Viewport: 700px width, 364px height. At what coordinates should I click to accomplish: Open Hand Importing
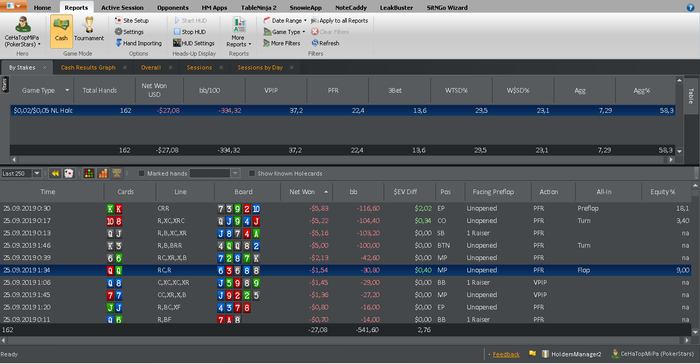pos(138,43)
